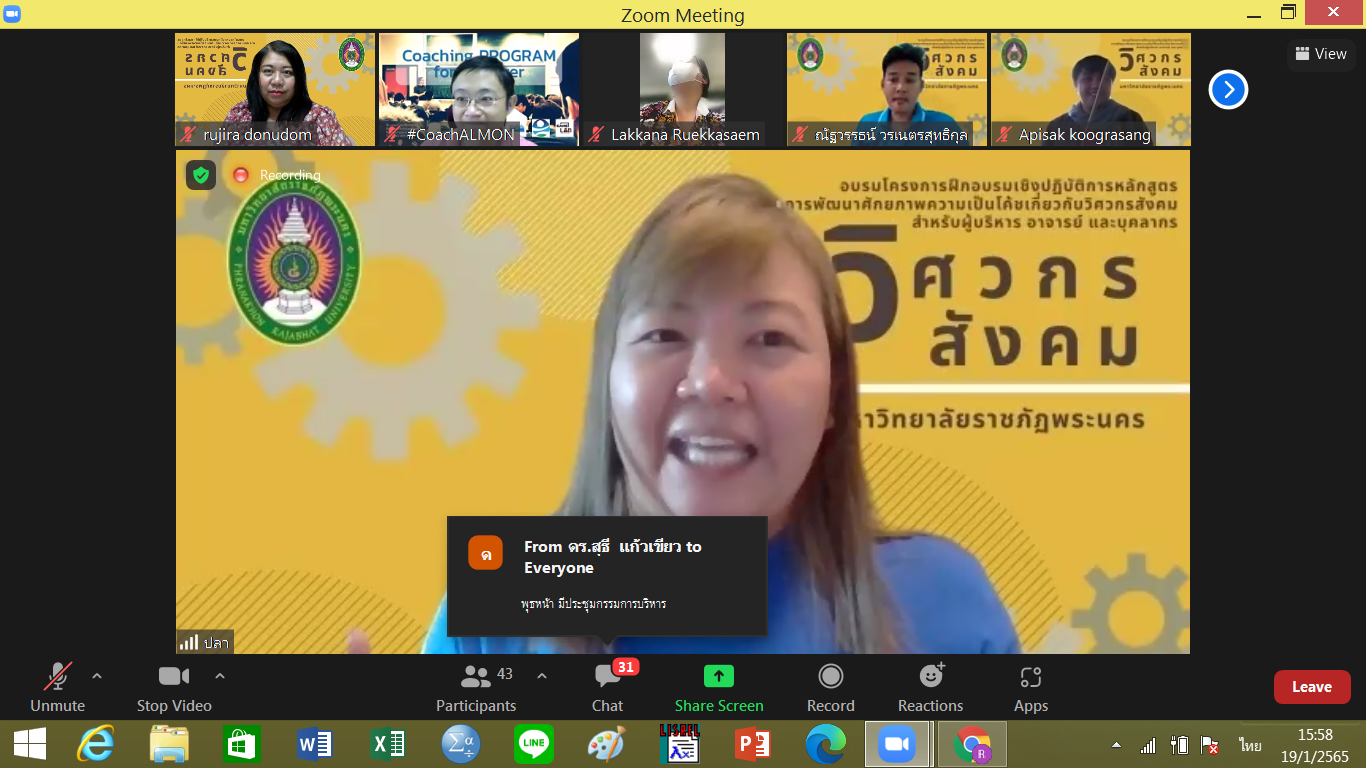Viewport: 1366px width, 768px height.
Task: Open clock showing 15:58 19/1/2565
Action: click(1315, 746)
